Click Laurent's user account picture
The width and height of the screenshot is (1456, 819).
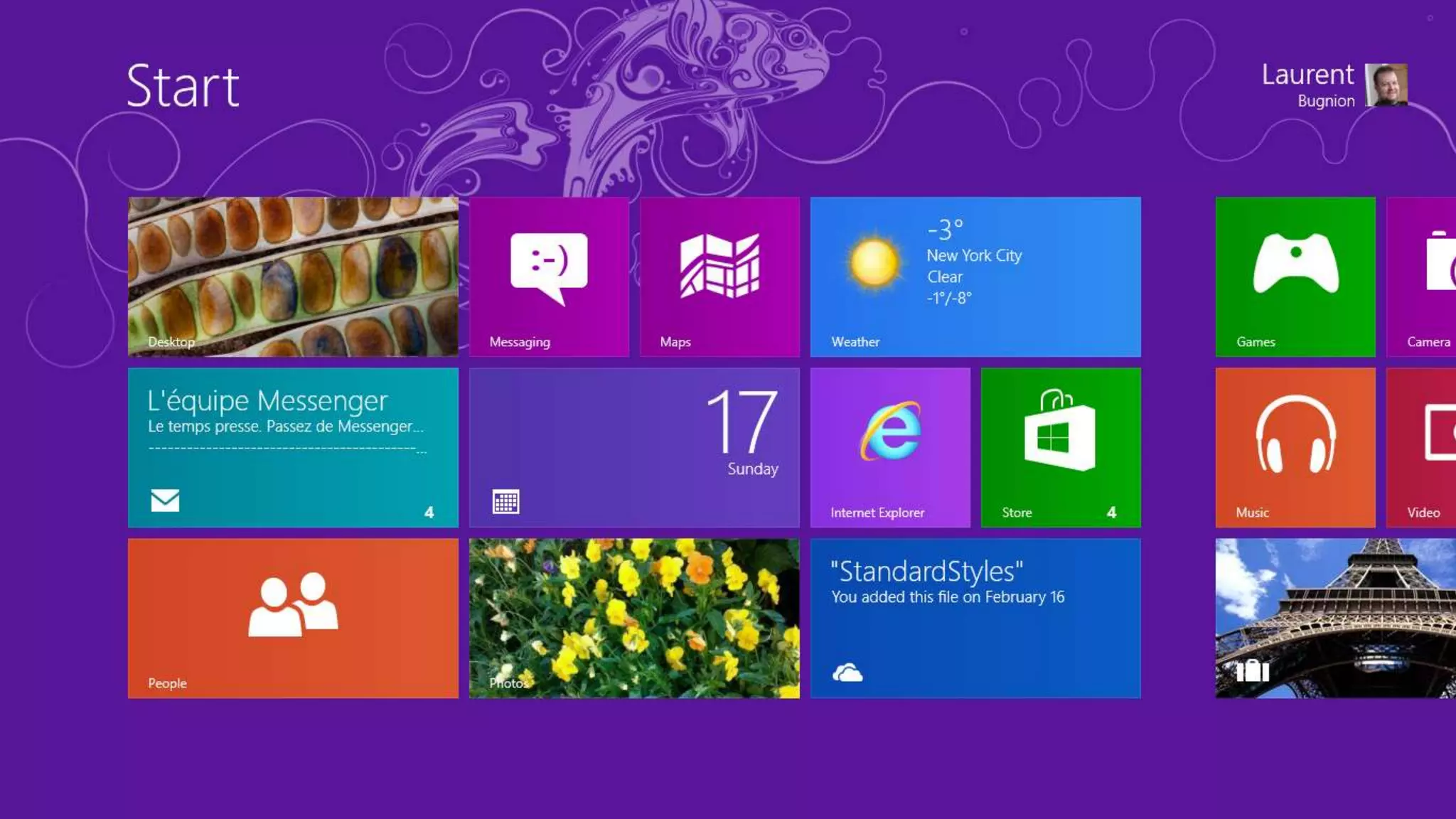(1386, 85)
